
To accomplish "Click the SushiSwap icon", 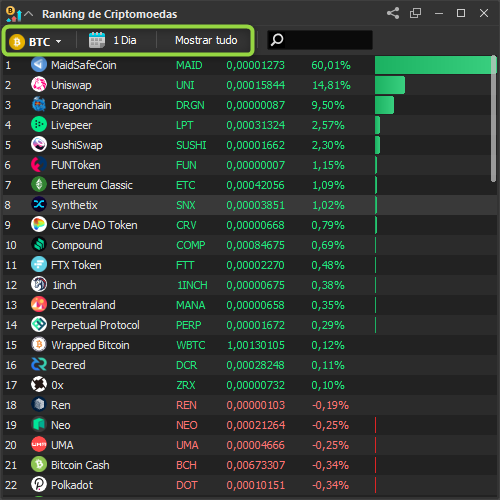I will click(x=39, y=145).
